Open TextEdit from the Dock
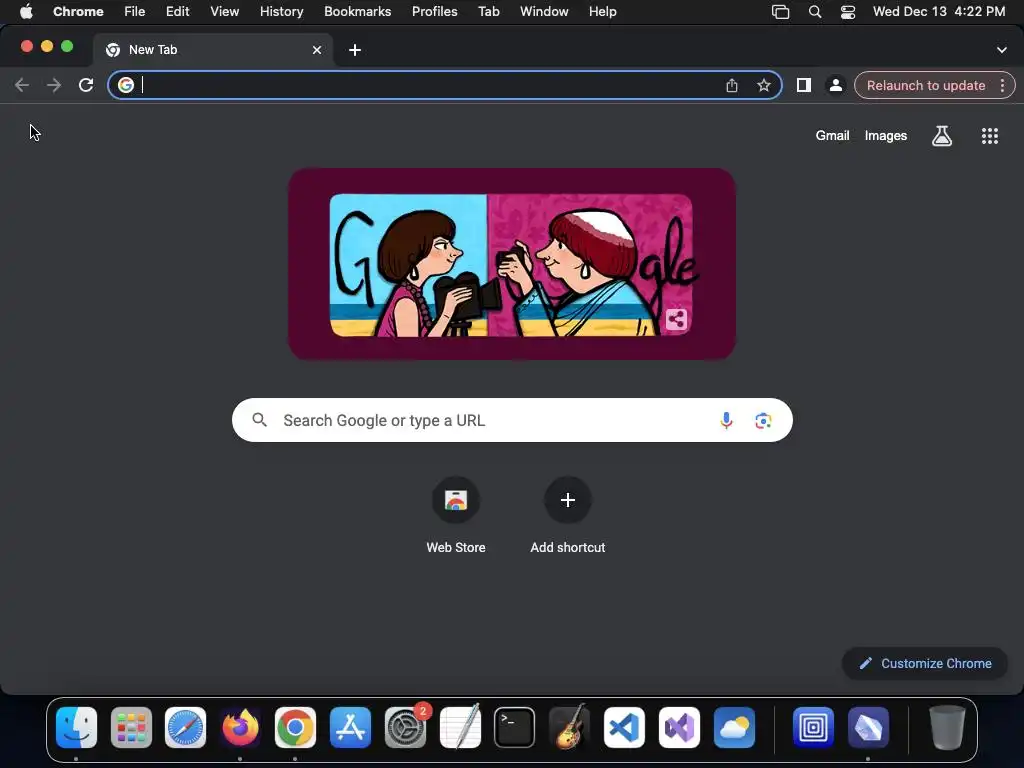Image resolution: width=1024 pixels, height=768 pixels. (460, 727)
